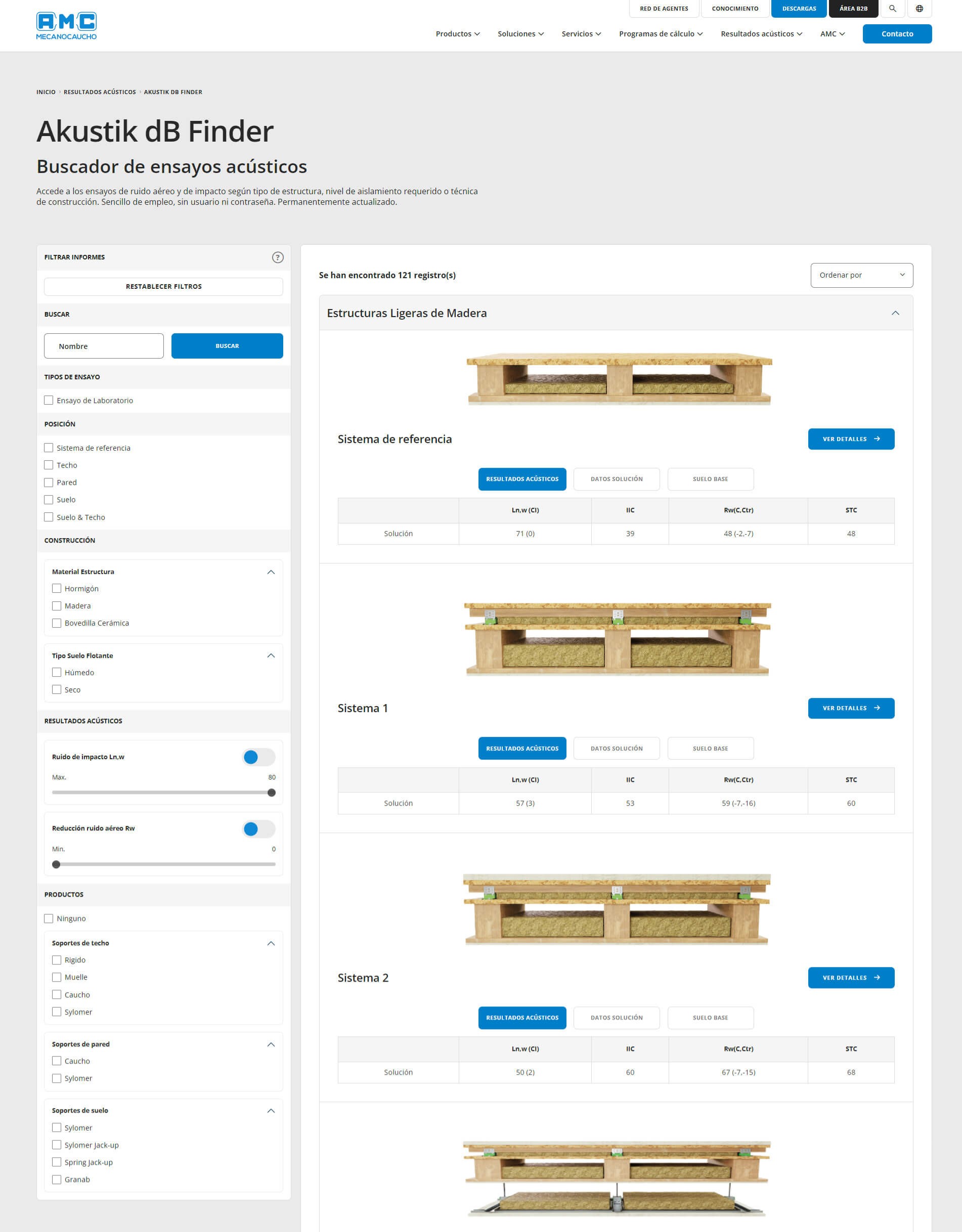View details of Sistema 2
This screenshot has width=962, height=1232.
851,978
